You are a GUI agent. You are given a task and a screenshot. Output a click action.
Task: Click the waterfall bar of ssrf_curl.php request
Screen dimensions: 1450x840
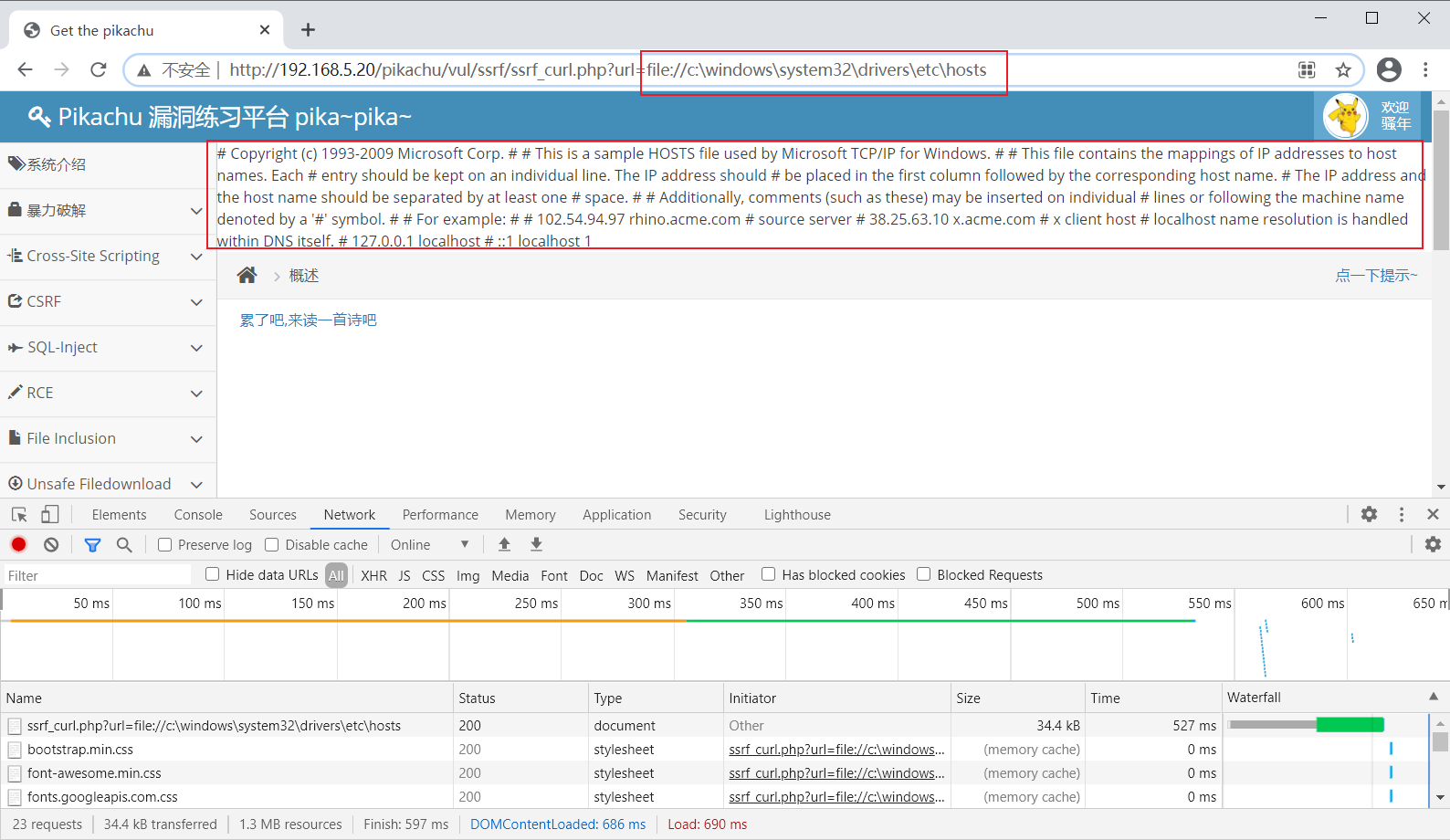(1307, 725)
